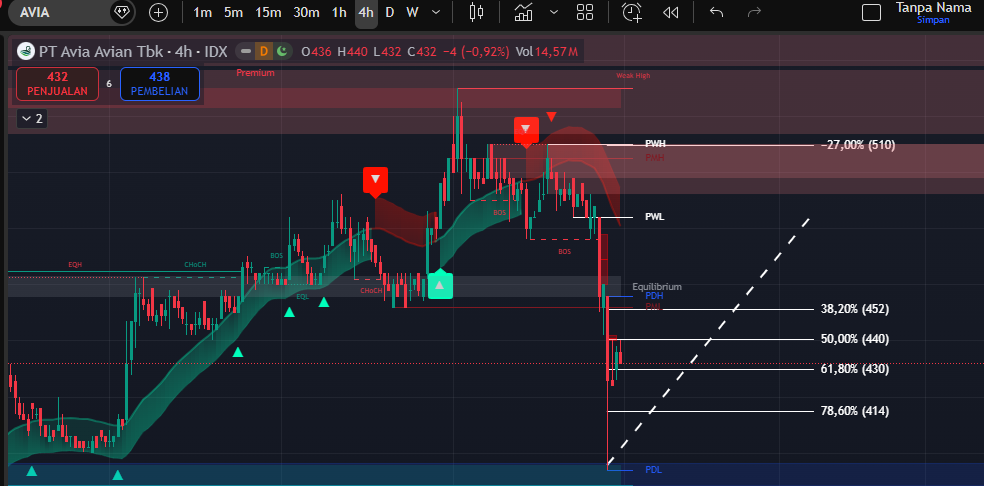Click the blue PDL label
The height and width of the screenshot is (486, 984).
point(653,470)
